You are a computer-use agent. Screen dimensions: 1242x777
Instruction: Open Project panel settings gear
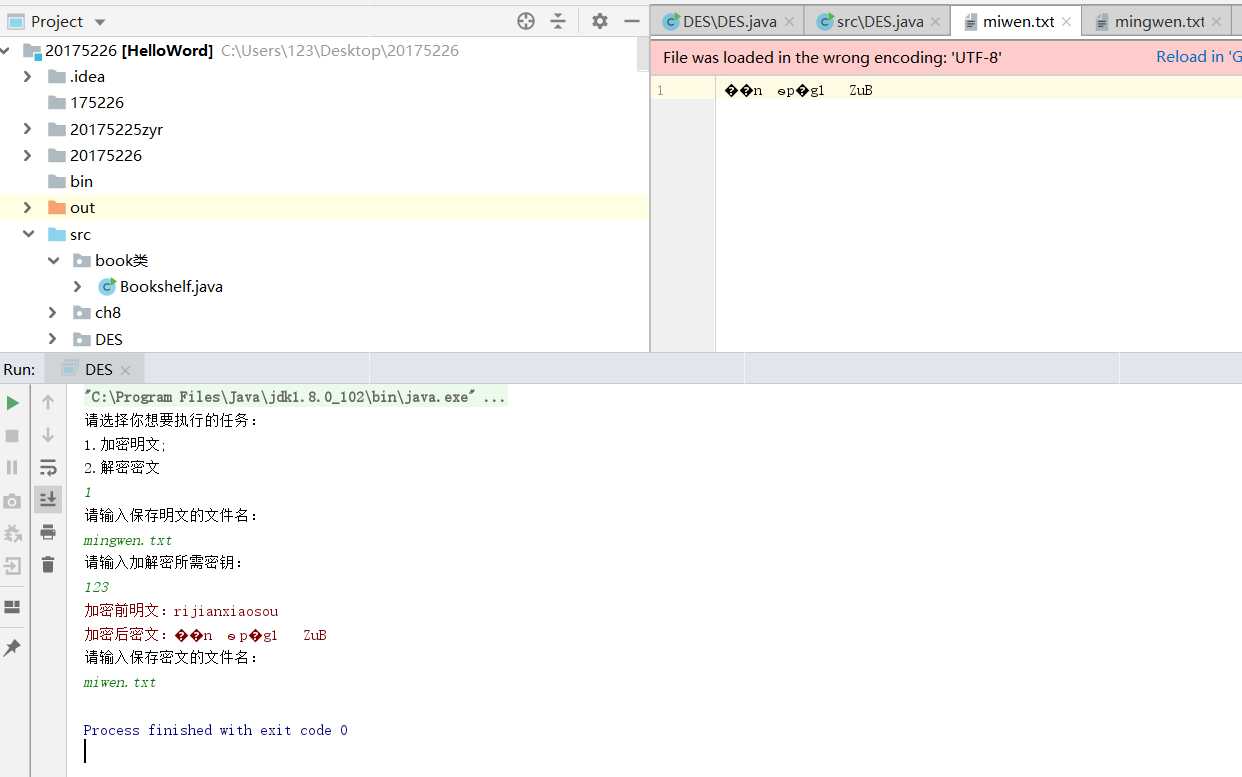tap(600, 21)
